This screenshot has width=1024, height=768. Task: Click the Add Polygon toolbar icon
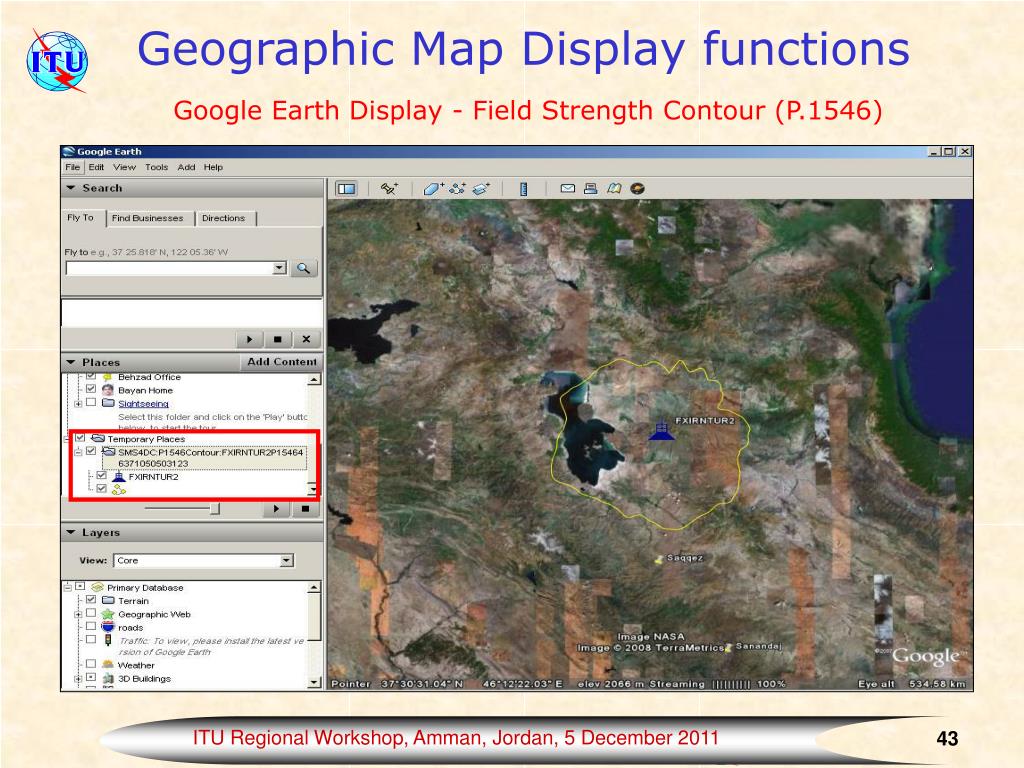tap(433, 189)
